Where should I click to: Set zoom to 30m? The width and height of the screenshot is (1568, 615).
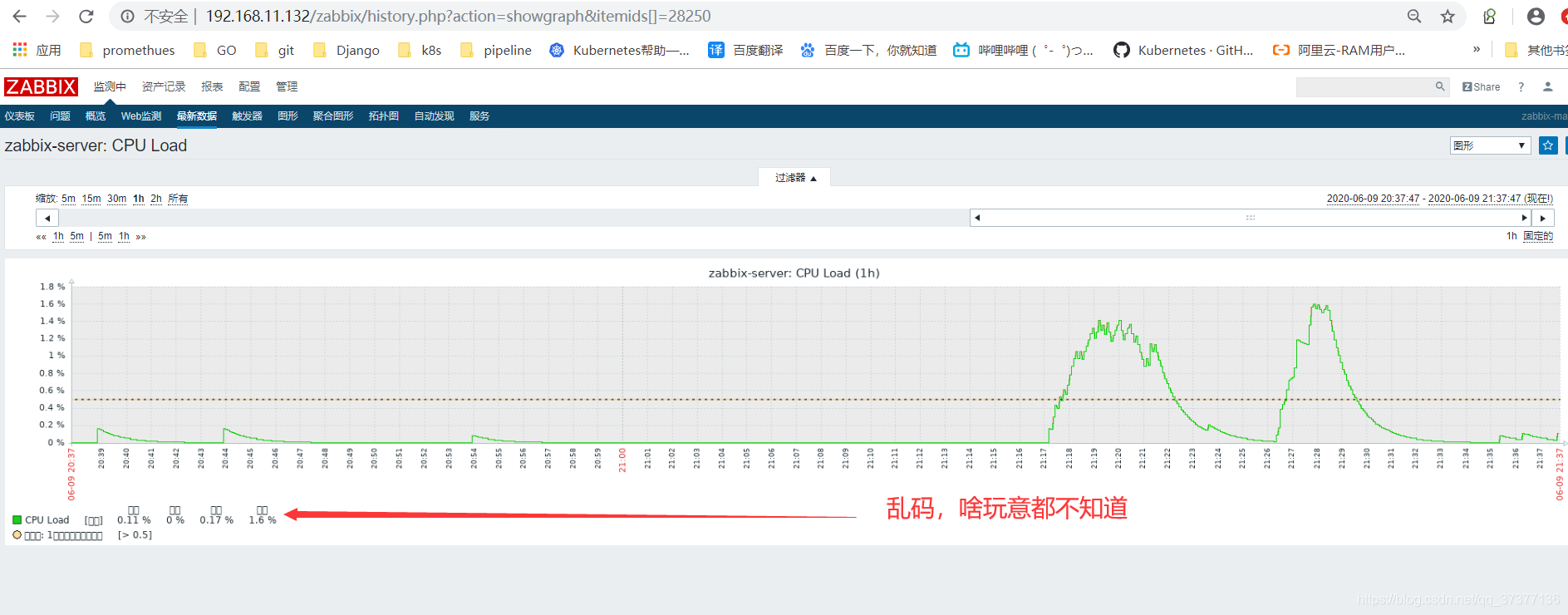pyautogui.click(x=117, y=199)
